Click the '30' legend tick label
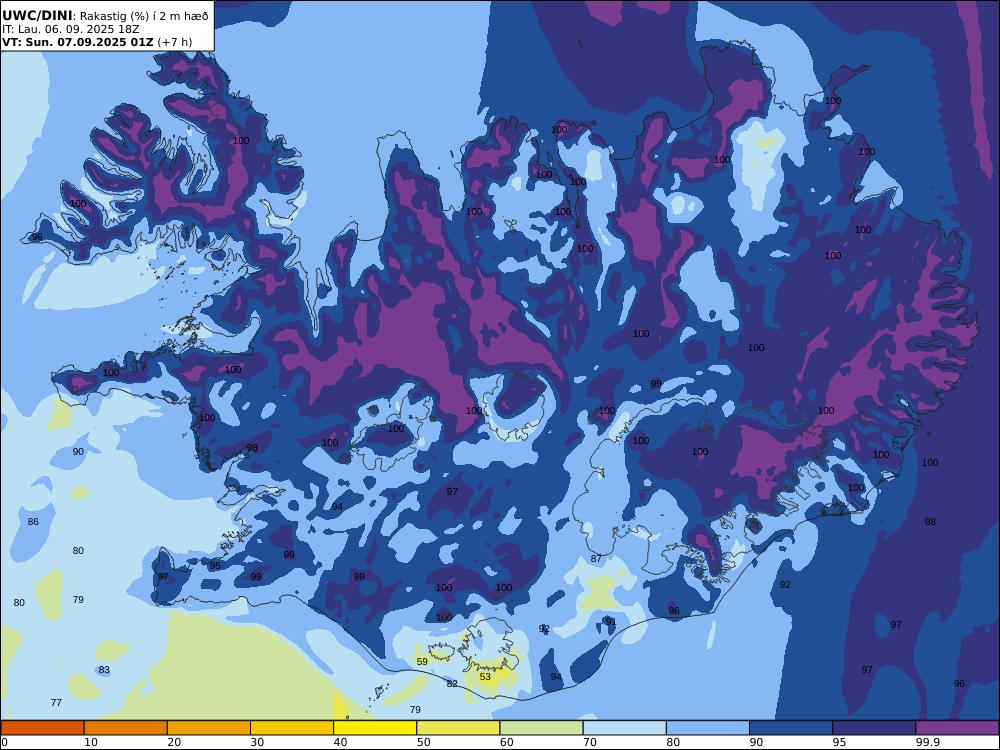The height and width of the screenshot is (750, 1000). pyautogui.click(x=257, y=742)
